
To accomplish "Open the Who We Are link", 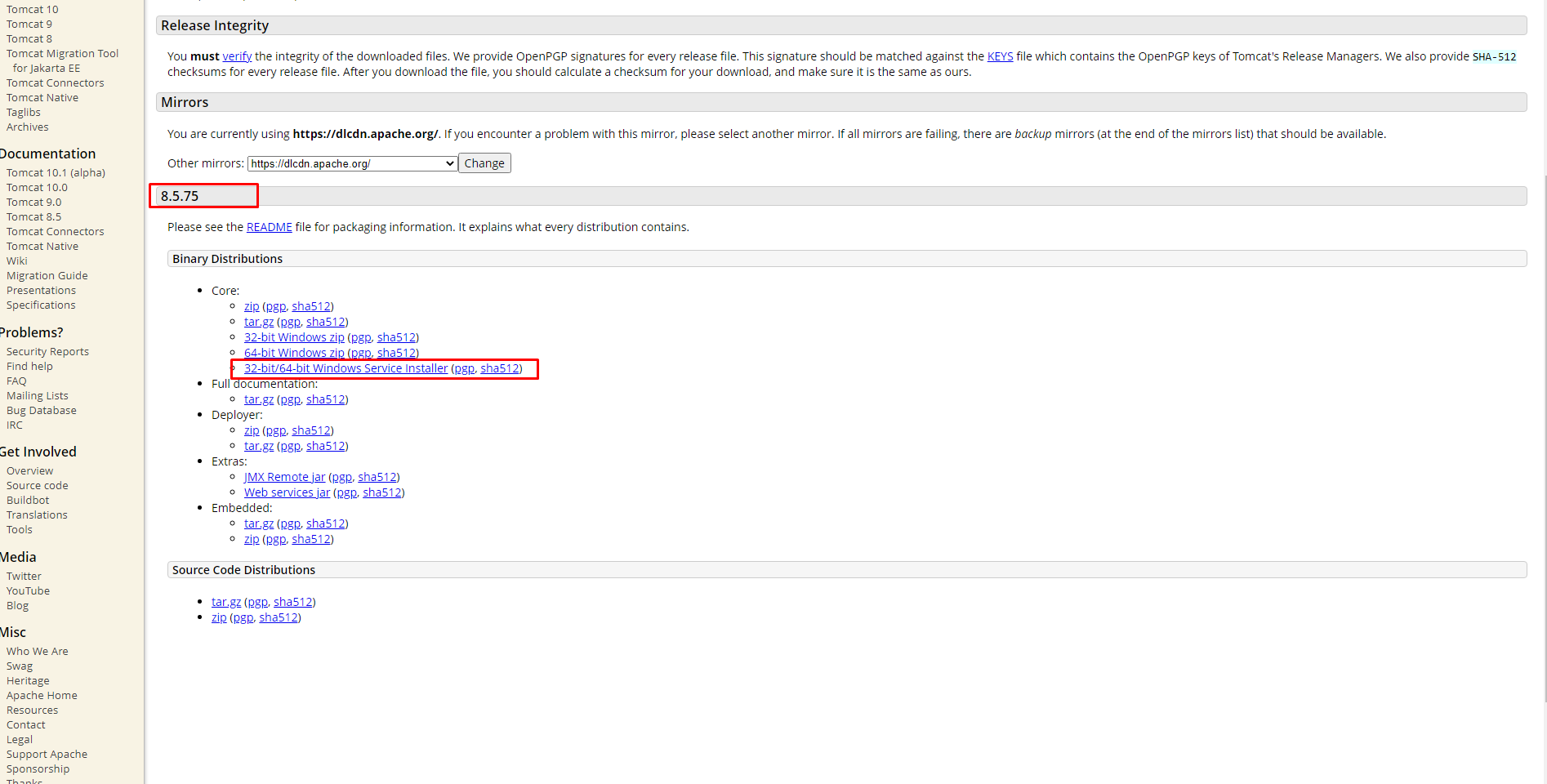I will 38,652.
